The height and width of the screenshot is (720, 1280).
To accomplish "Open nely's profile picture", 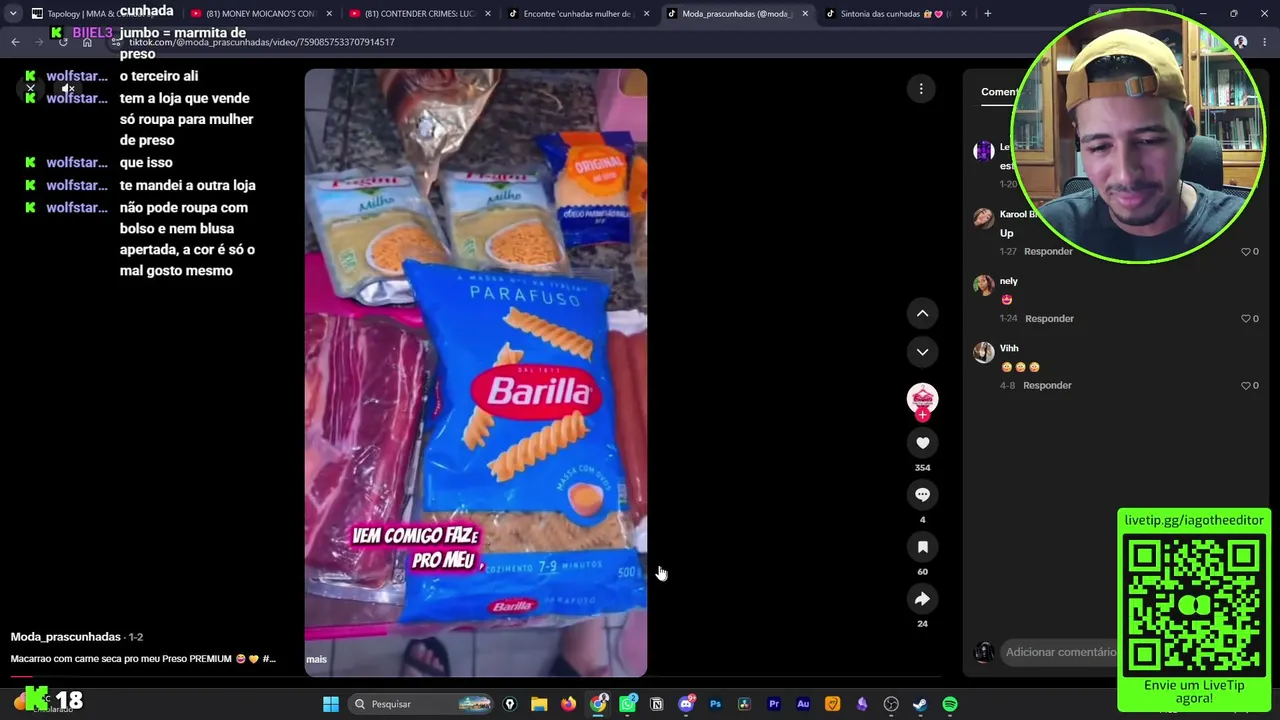I will [x=984, y=285].
